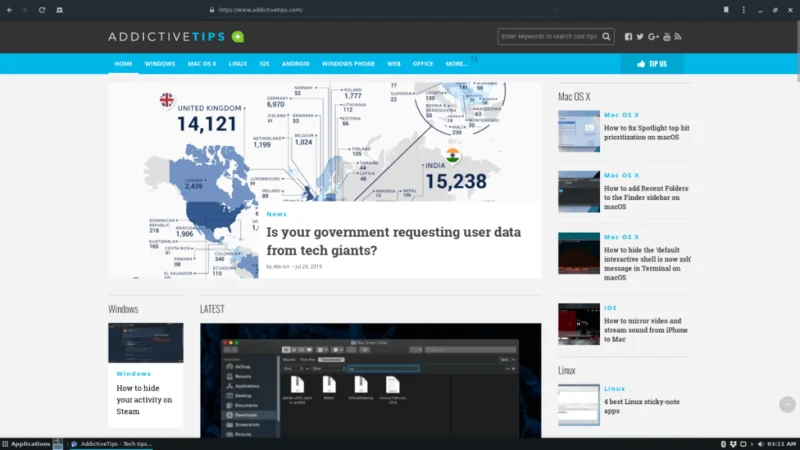Open 'How to add Recent Folders' article
800x450 pixels.
(x=646, y=197)
